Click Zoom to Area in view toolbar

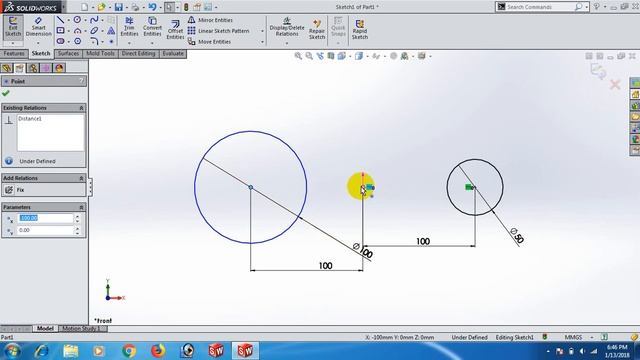(309, 56)
